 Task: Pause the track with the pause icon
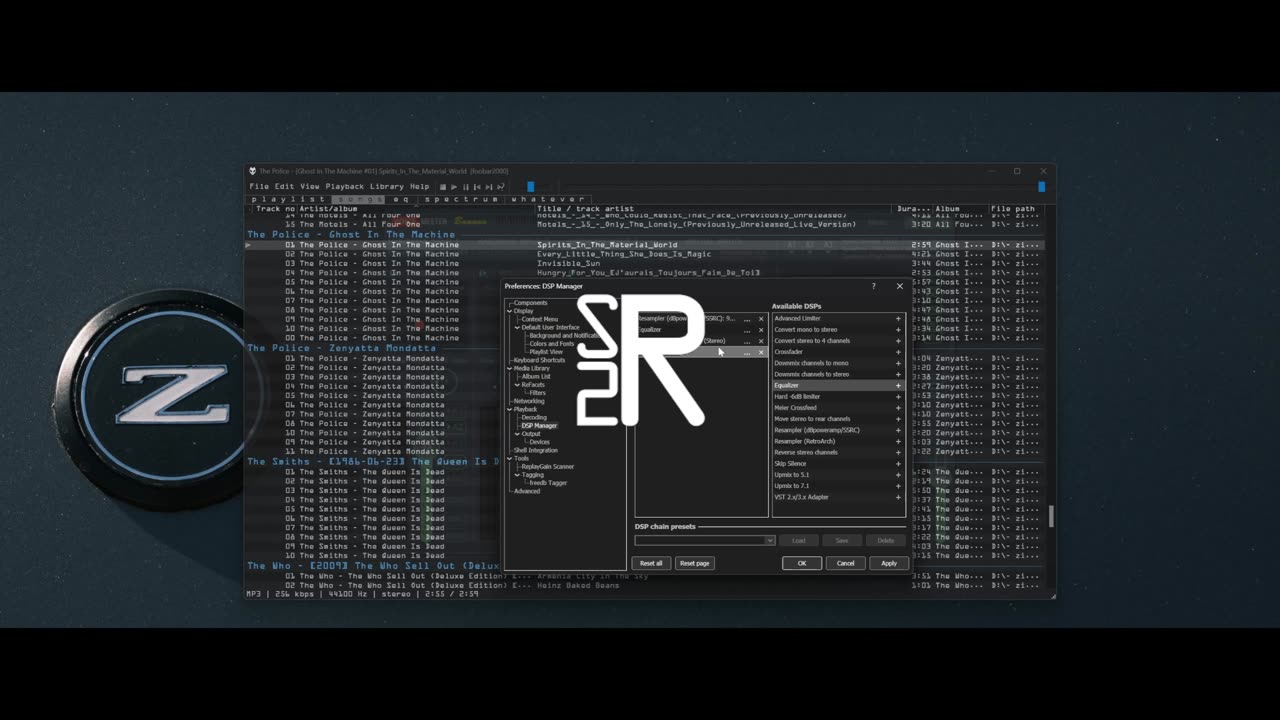coord(465,187)
